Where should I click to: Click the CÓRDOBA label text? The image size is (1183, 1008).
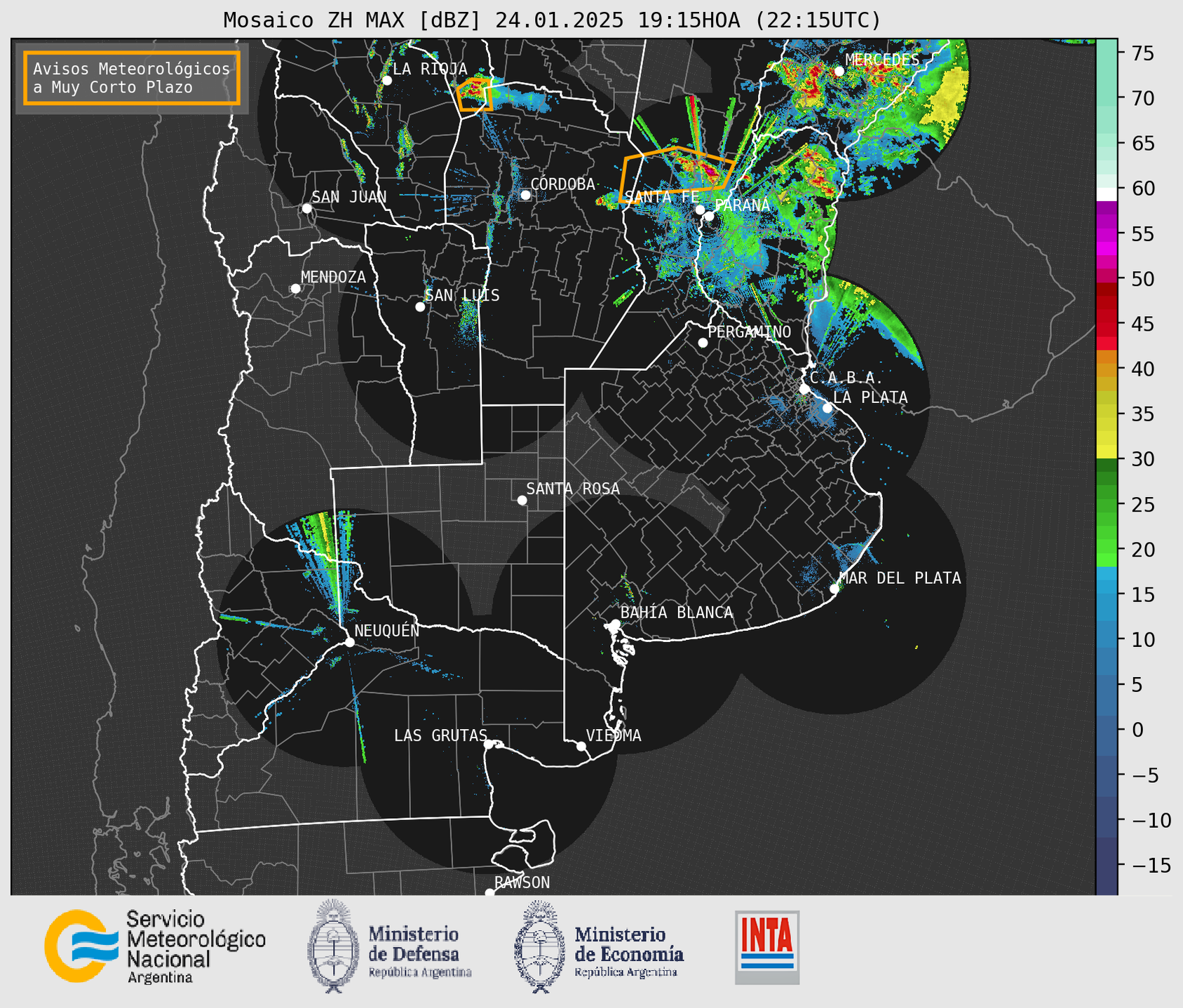click(562, 184)
